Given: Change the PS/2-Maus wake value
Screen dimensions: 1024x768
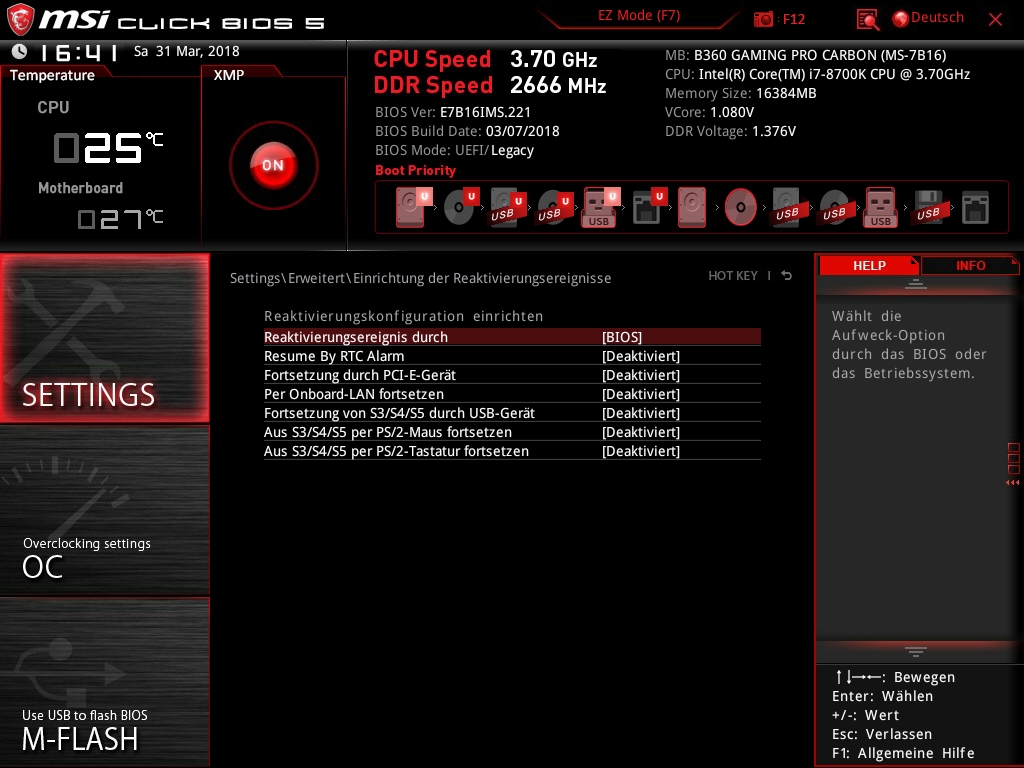Looking at the screenshot, I should 641,432.
